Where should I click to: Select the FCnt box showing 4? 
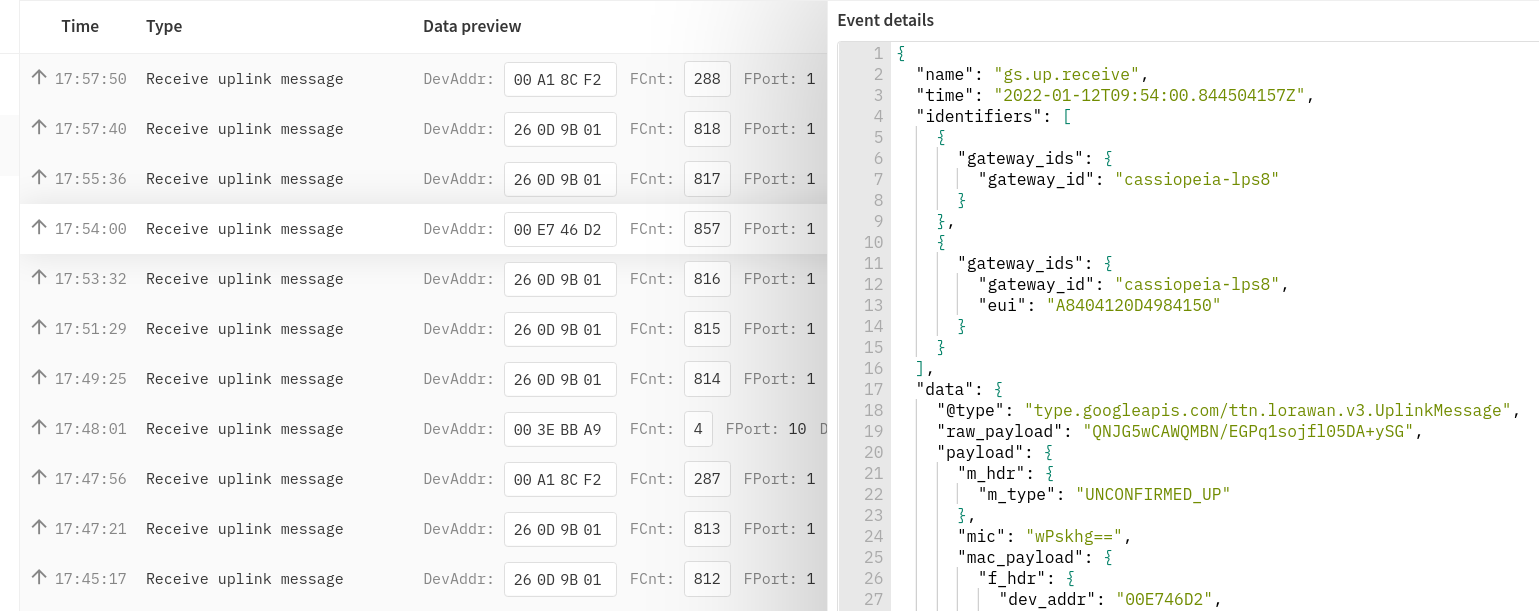tap(696, 429)
